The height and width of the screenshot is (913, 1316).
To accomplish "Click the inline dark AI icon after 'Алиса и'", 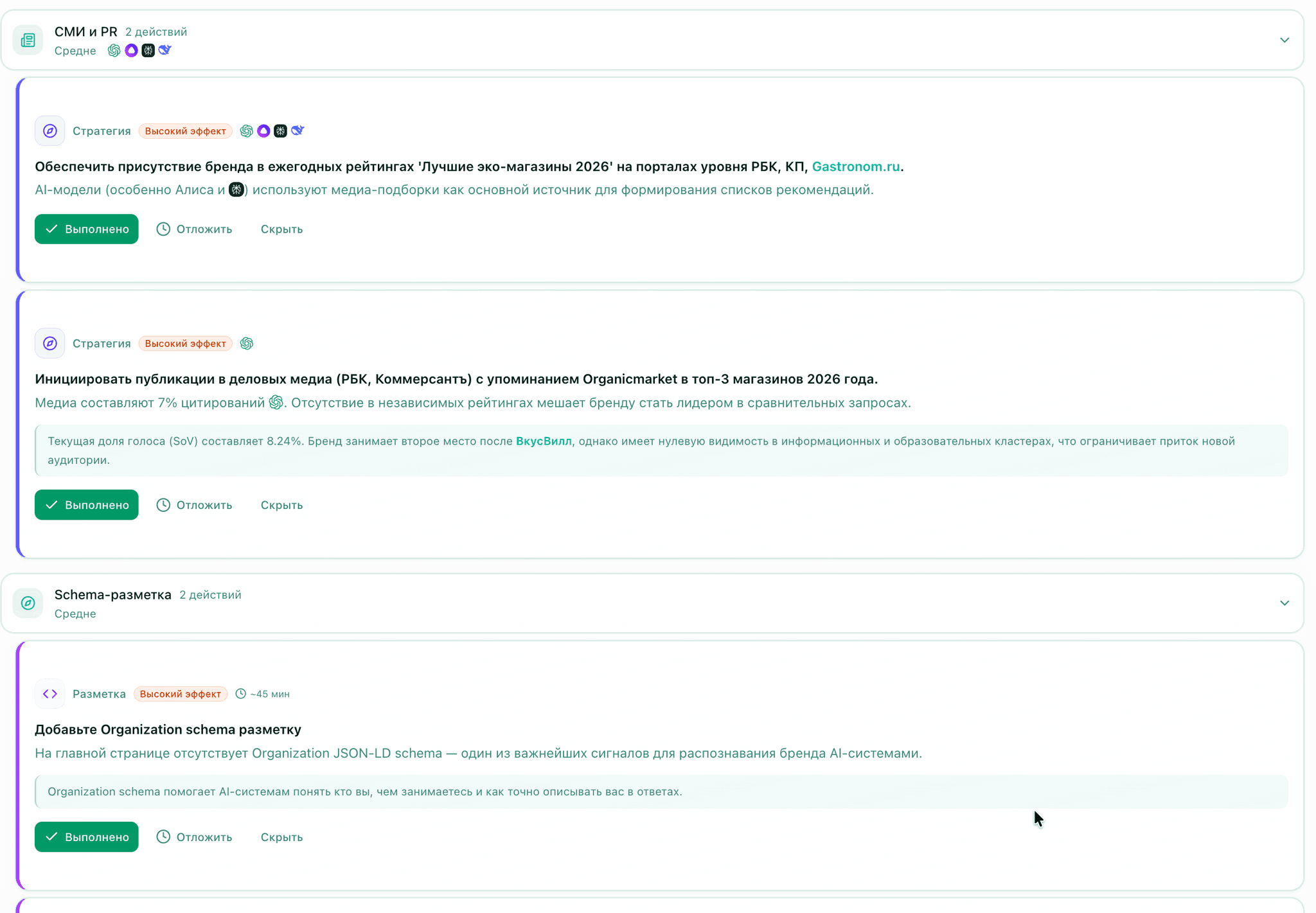I will click(236, 190).
